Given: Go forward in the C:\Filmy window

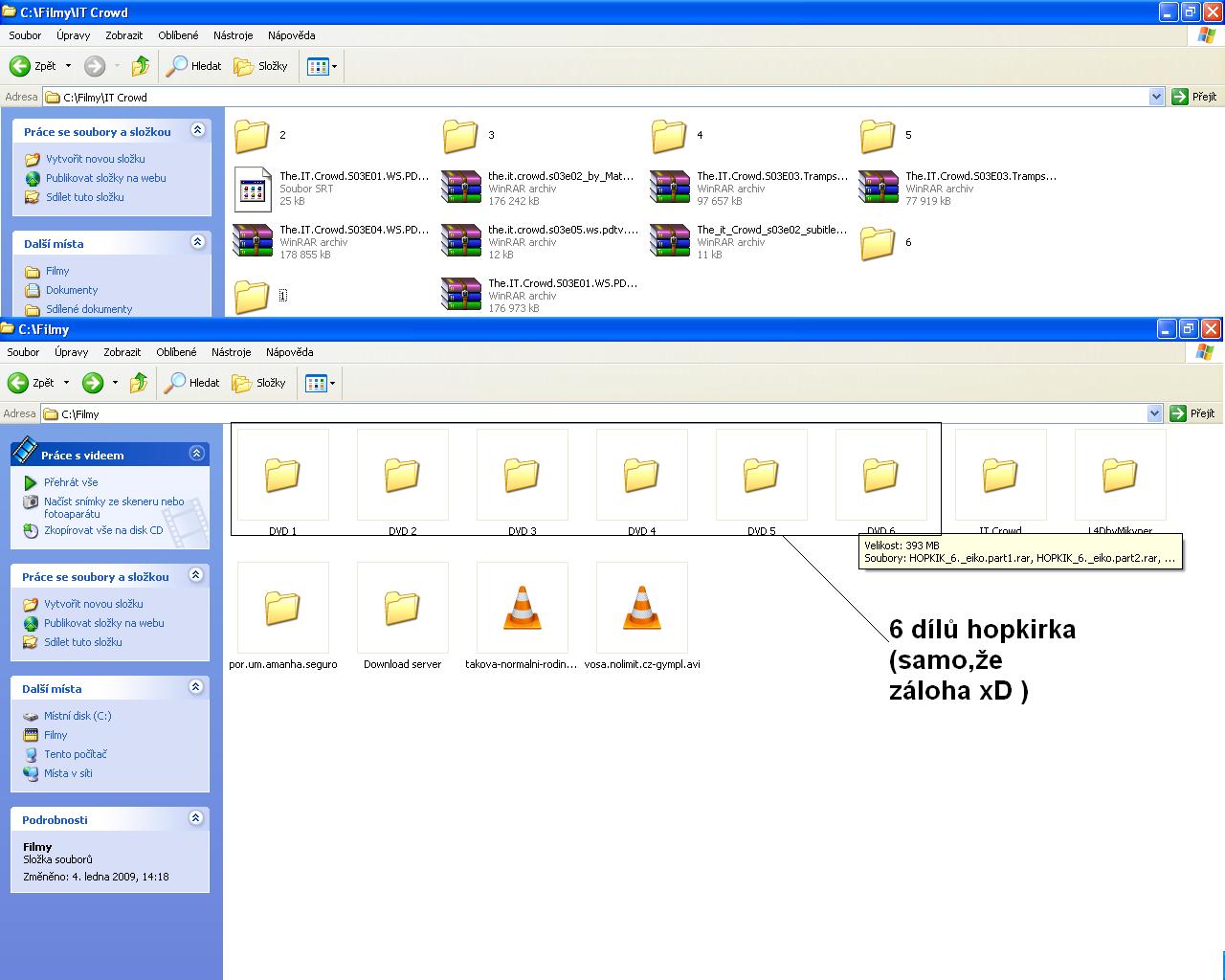Looking at the screenshot, I should 93,383.
